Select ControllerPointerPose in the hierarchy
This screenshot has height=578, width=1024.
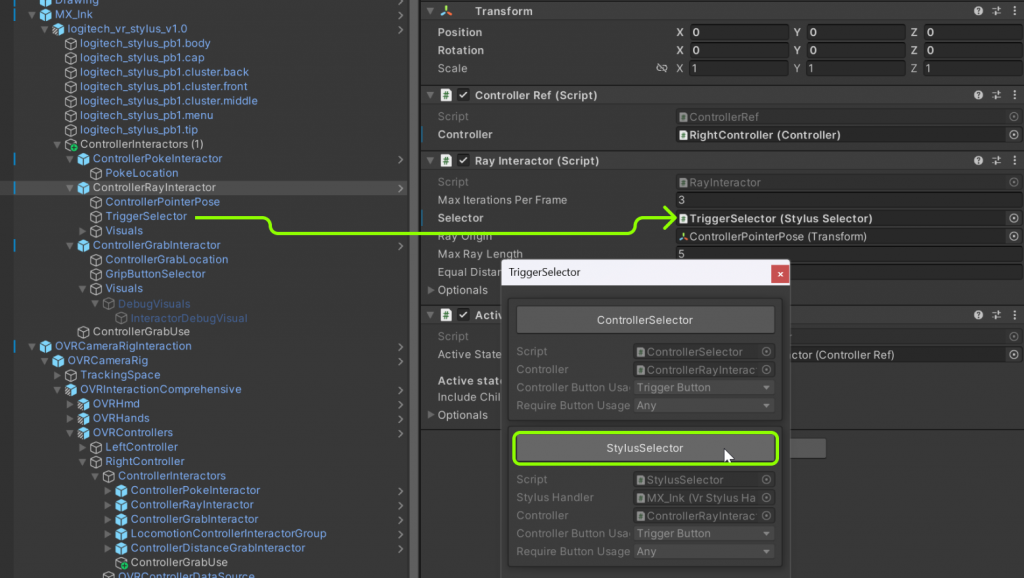(x=163, y=202)
